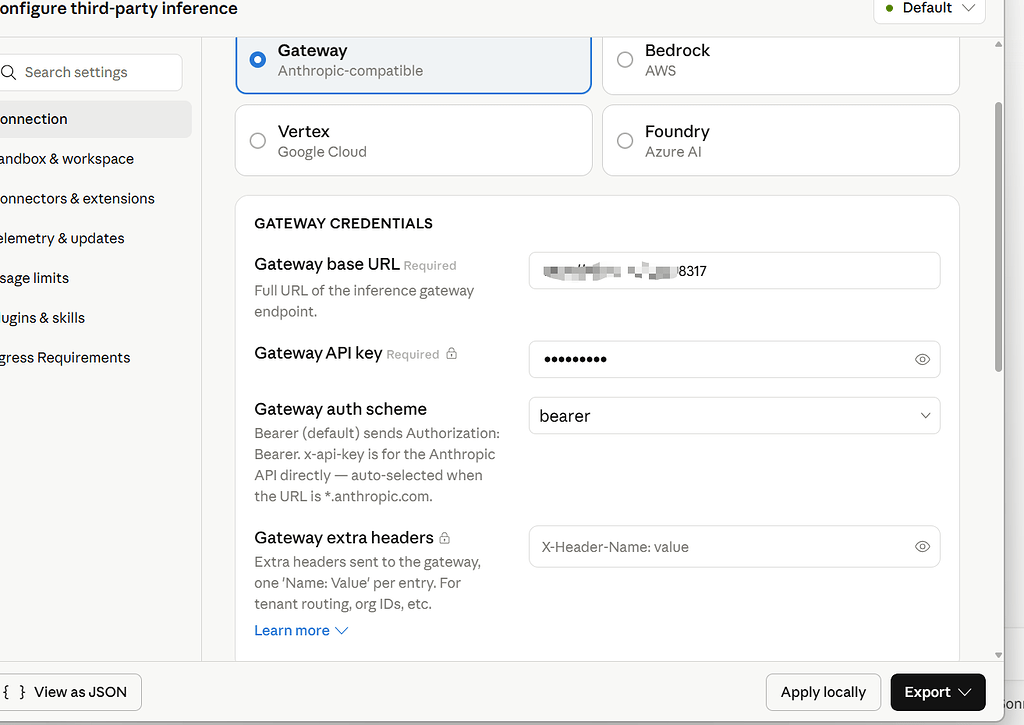
Task: Expand the Learn more section
Action: [x=301, y=630]
